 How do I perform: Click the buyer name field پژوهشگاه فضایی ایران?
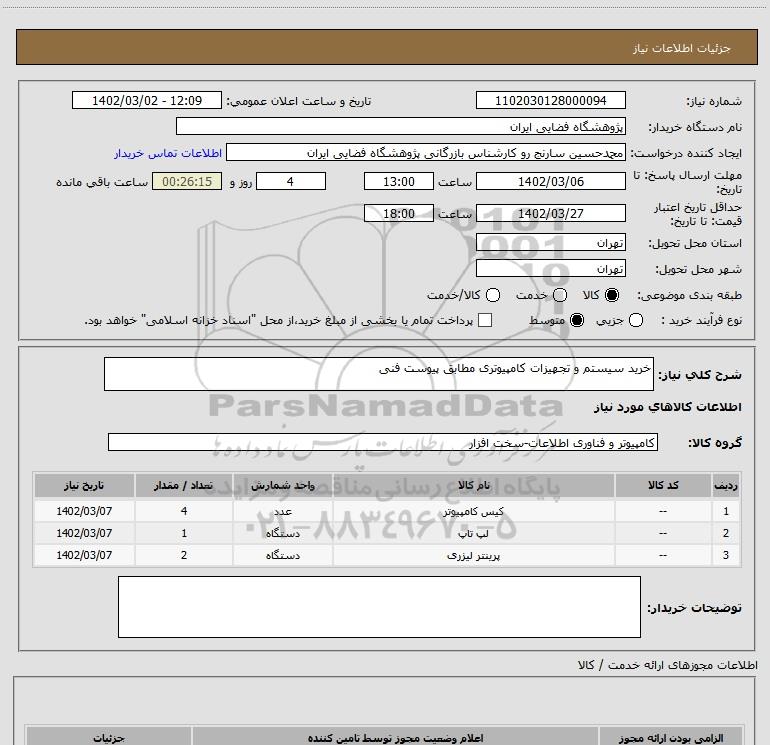click(401, 126)
